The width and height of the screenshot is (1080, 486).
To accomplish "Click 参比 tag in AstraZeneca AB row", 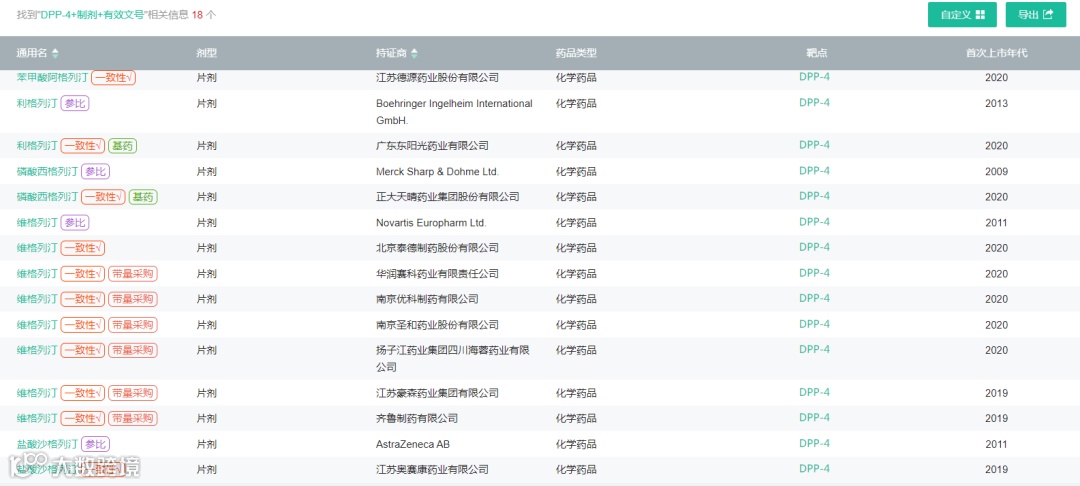I will coord(96,444).
